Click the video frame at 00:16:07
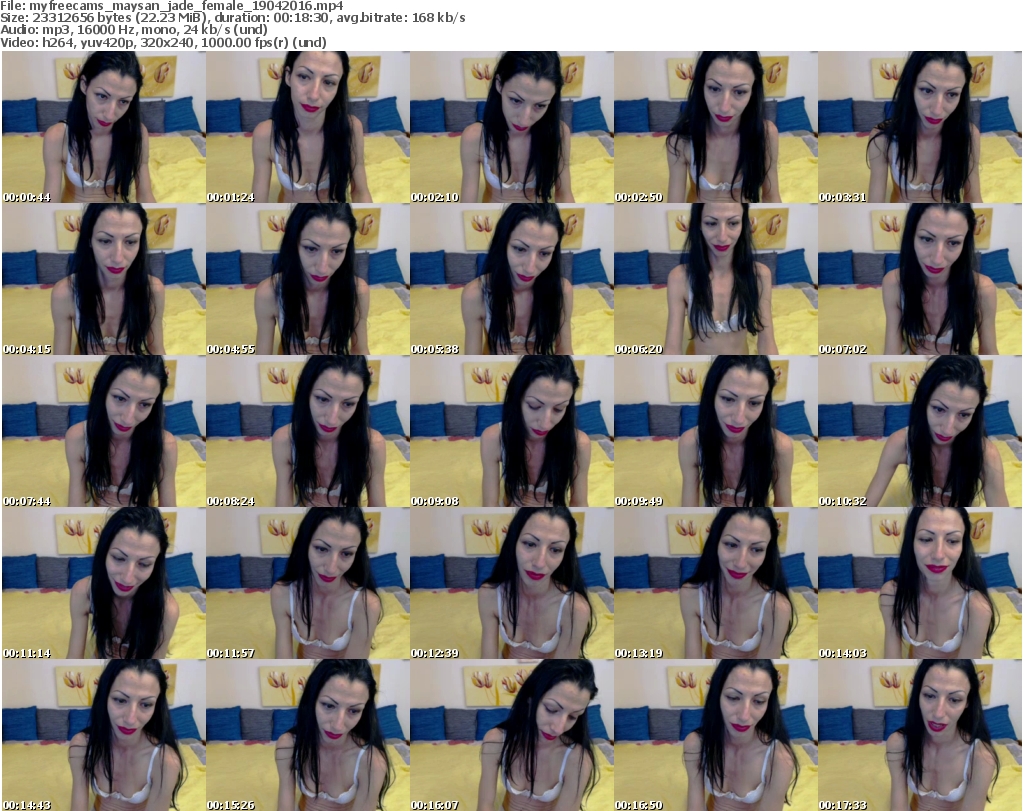The width and height of the screenshot is (1024, 811). pyautogui.click(x=512, y=735)
